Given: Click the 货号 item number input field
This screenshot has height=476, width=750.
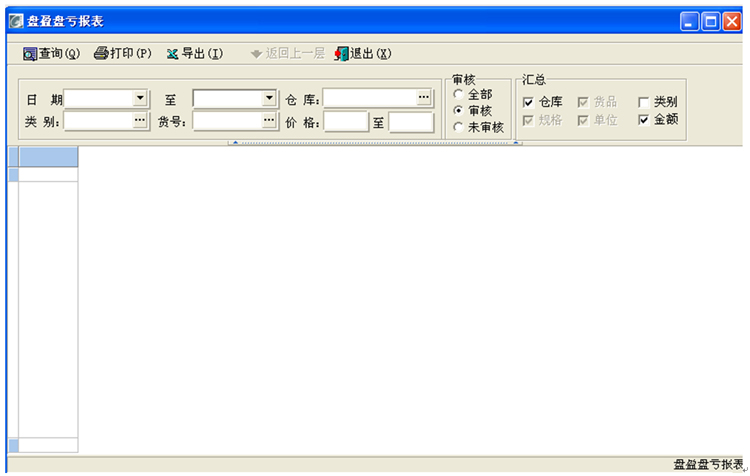Looking at the screenshot, I should (x=228, y=121).
